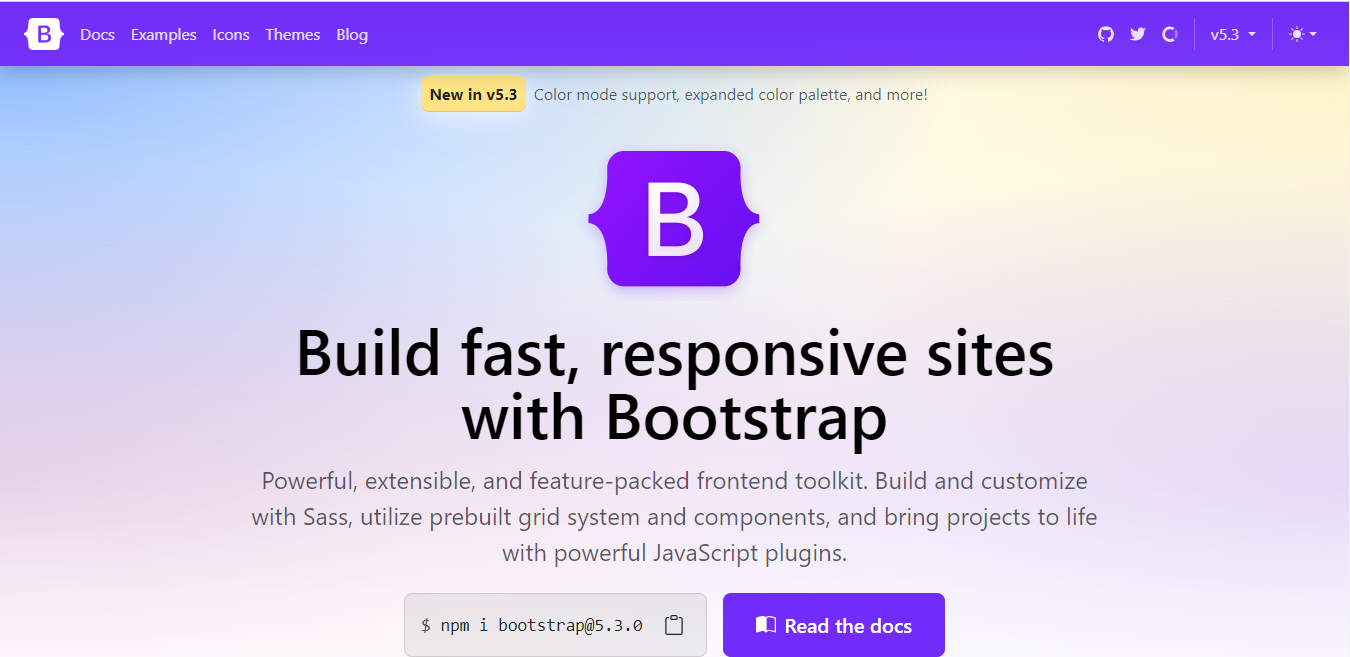Viewport: 1350px width, 657px height.
Task: Open the Icons nav item
Action: [231, 34]
